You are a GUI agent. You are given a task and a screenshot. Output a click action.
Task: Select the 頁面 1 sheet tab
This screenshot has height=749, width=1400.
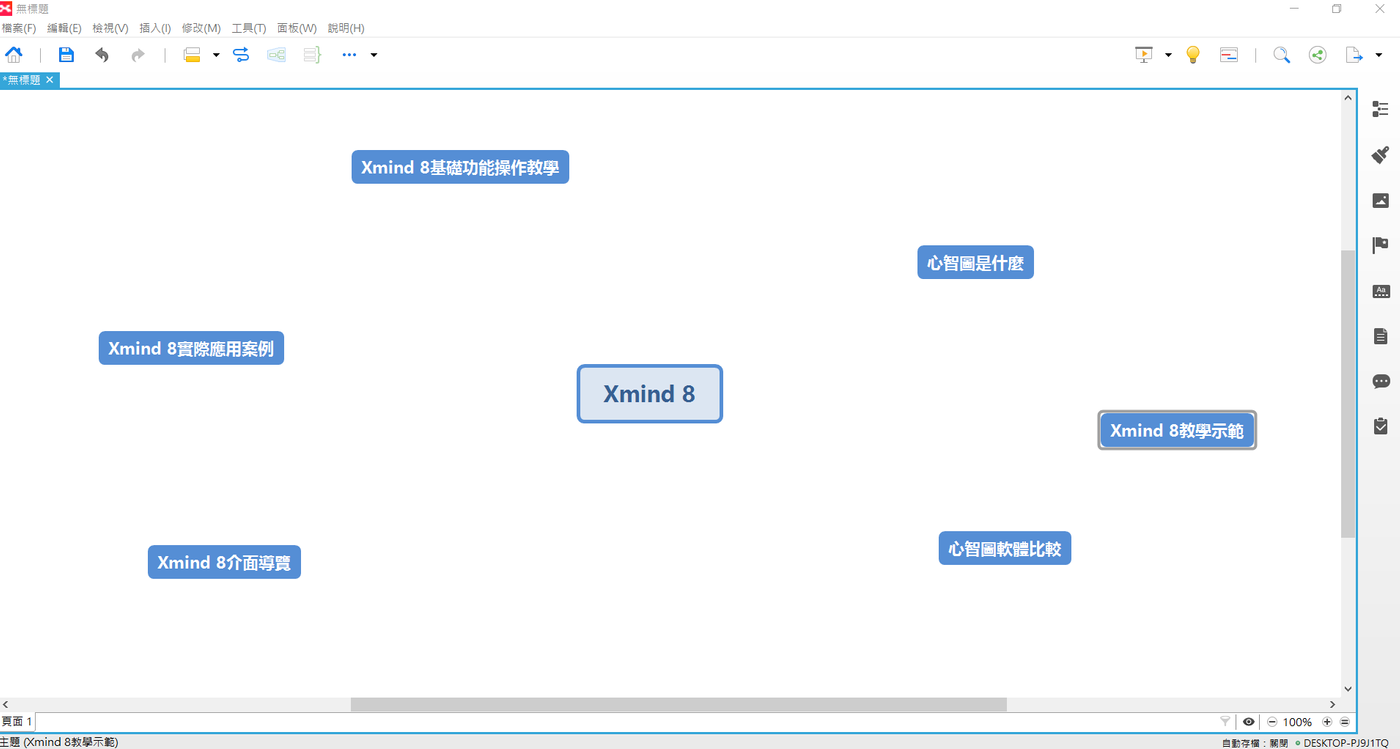pos(17,721)
